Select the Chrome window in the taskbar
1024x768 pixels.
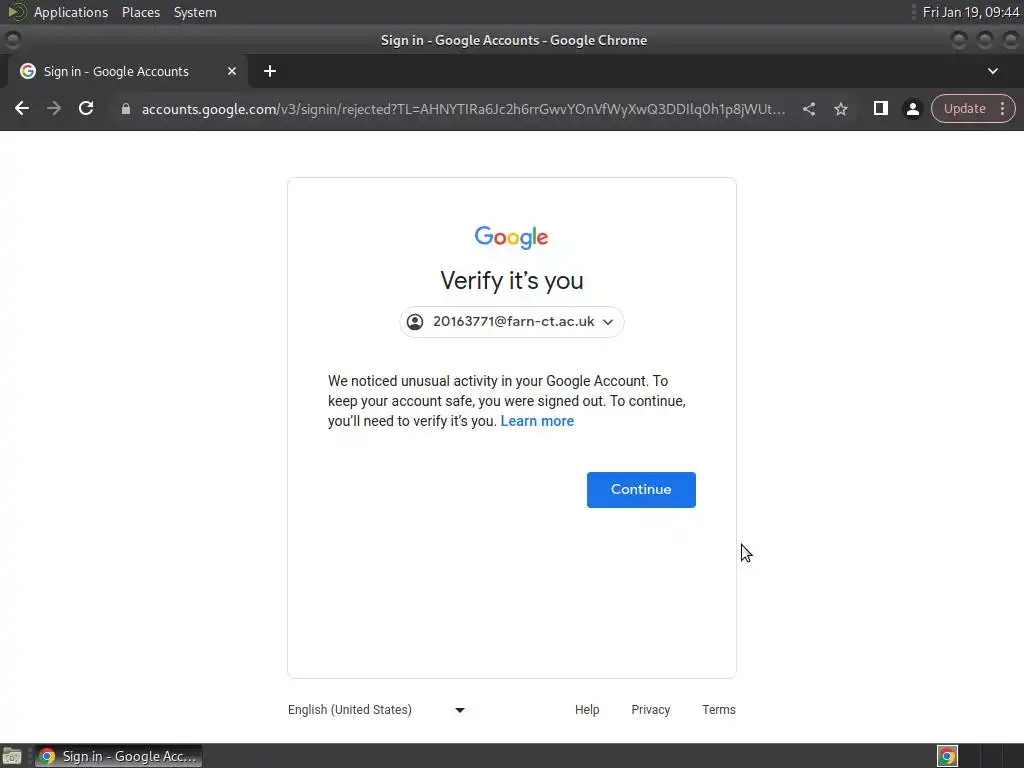118,756
